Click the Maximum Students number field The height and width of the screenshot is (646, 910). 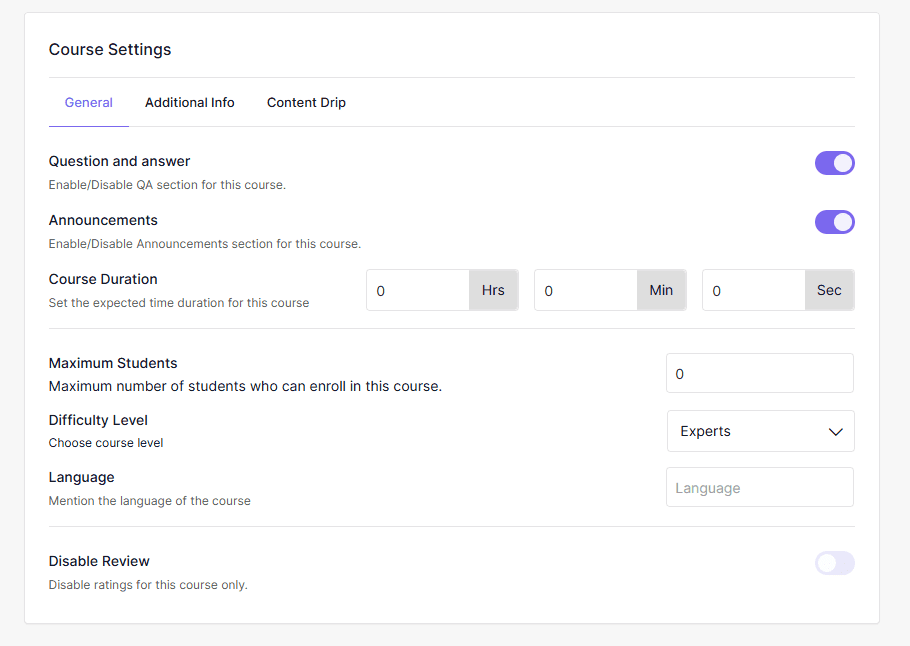tap(759, 373)
